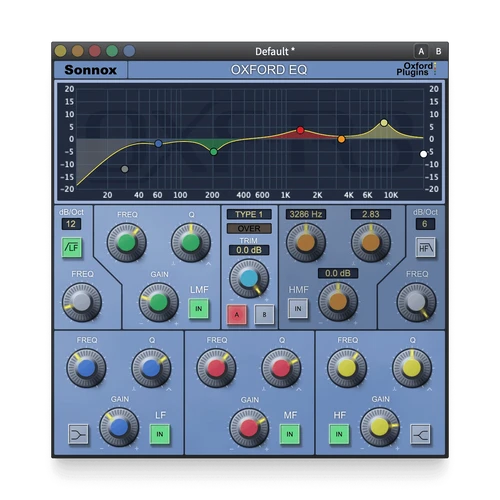The image size is (500, 500).
Task: Toggle the LF band shelf shape button
Action: [78, 434]
